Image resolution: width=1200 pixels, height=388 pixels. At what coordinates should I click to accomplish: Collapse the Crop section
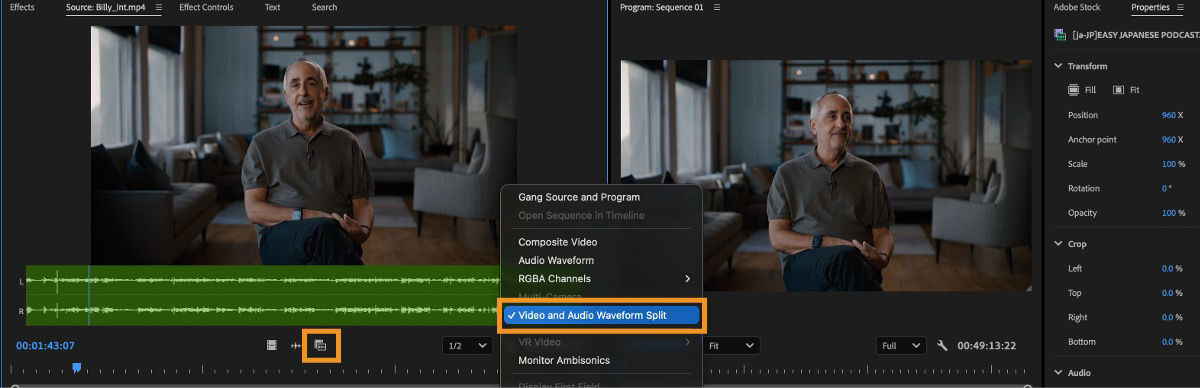[x=1058, y=244]
